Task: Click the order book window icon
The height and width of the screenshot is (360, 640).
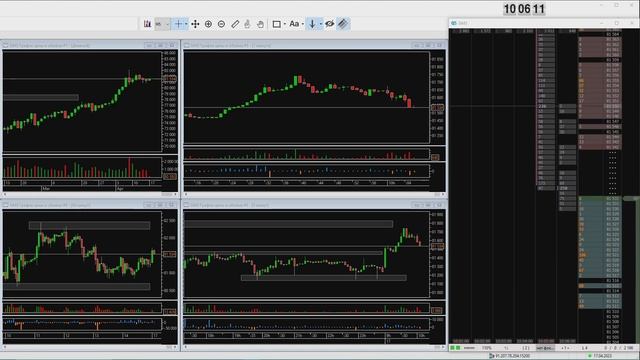Action: point(454,23)
